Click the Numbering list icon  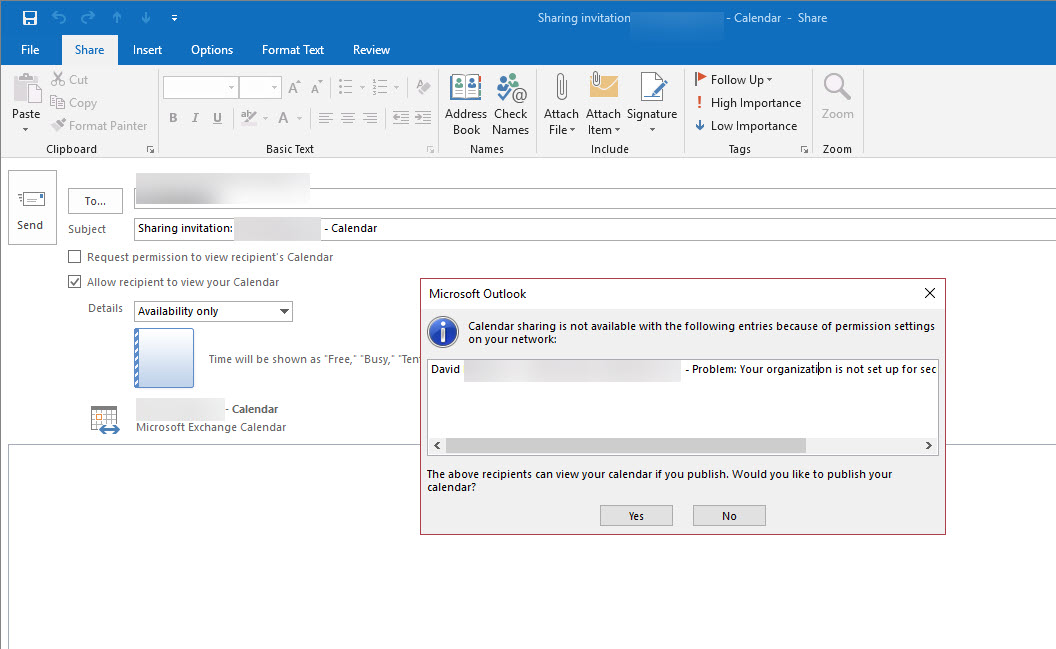(381, 87)
